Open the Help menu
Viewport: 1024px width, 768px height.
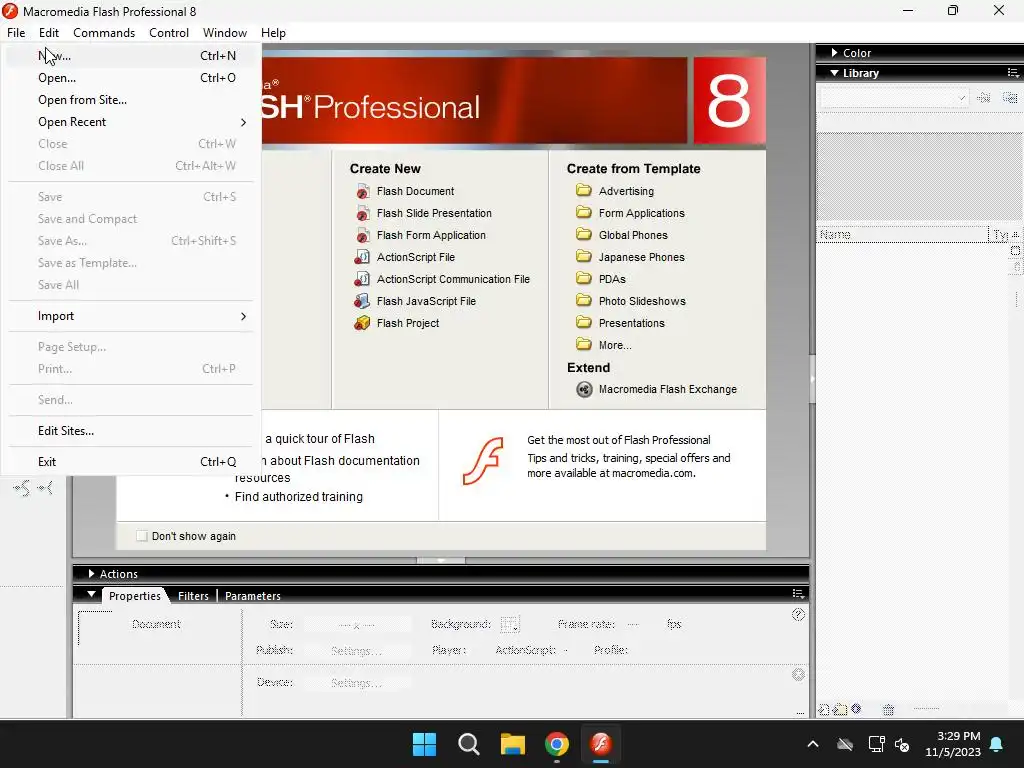pos(273,33)
